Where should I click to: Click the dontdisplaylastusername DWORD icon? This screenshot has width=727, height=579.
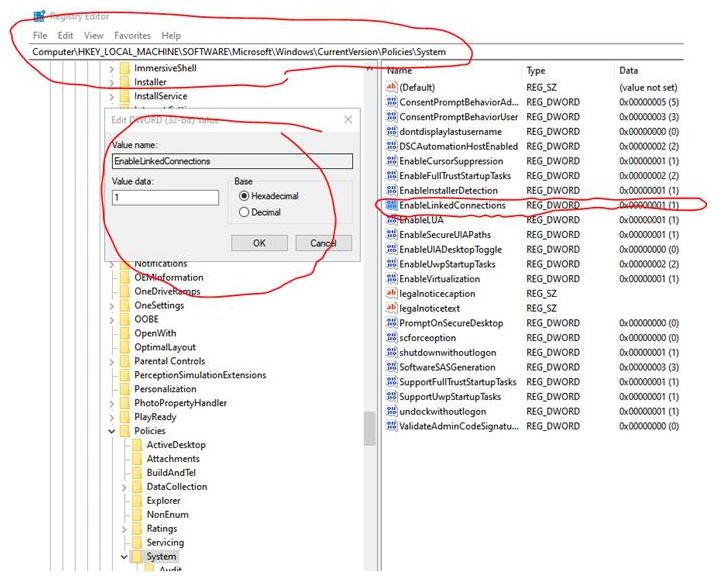391,132
